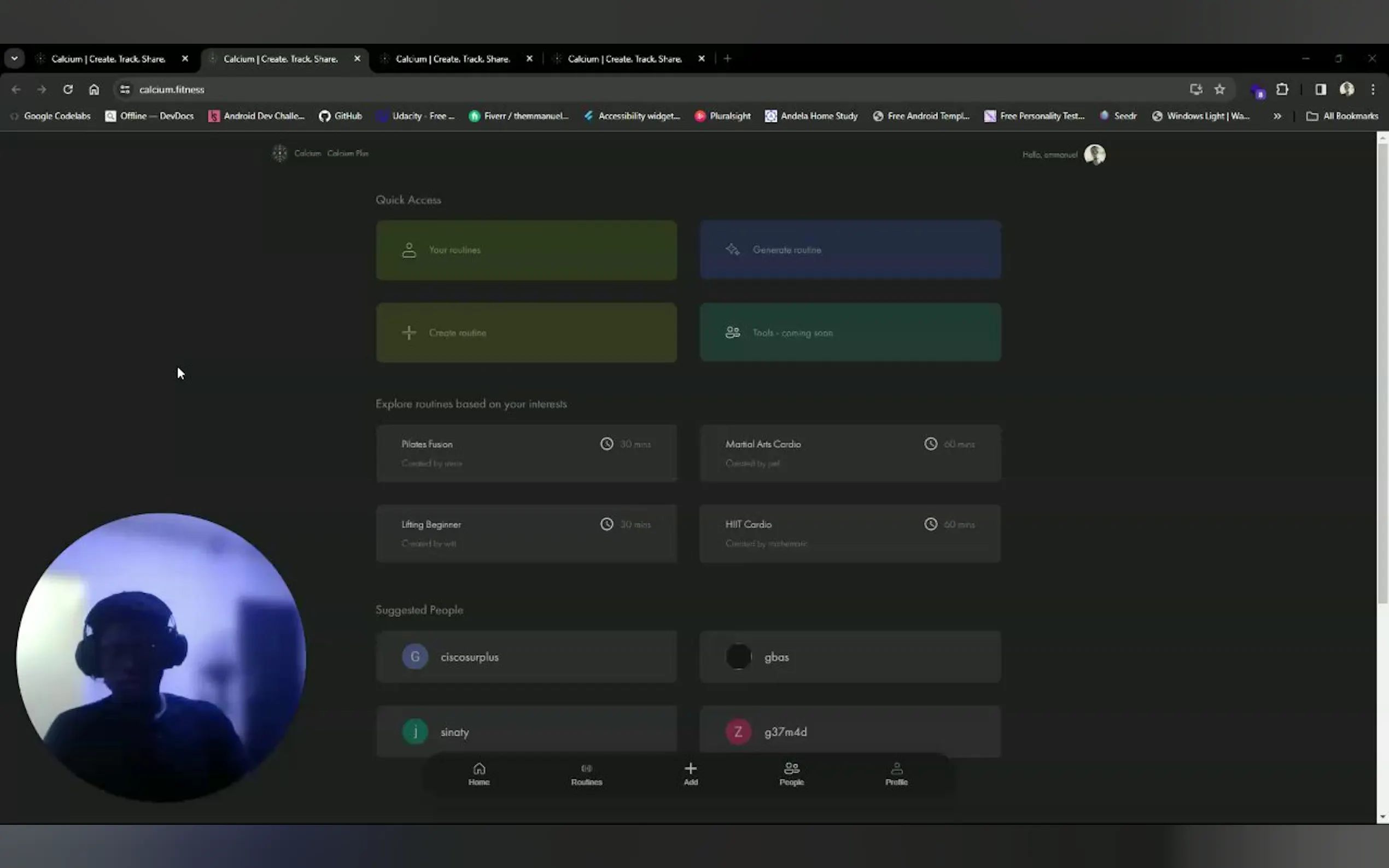Screen dimensions: 1389x868
Task: Switch to the fourth Calcium browser tab
Action: [x=624, y=58]
